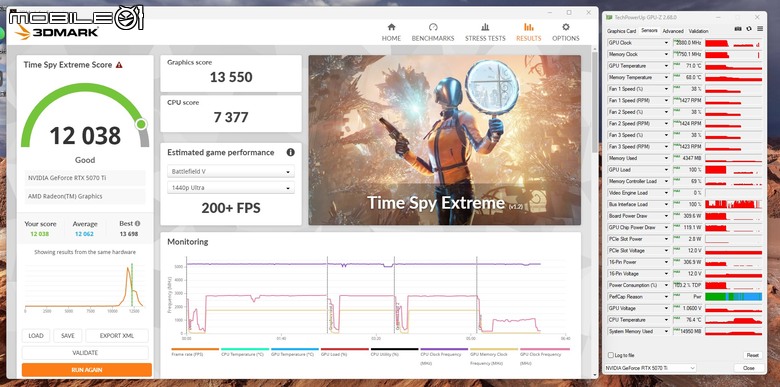The width and height of the screenshot is (780, 387).
Task: Click the Board Power Draw 309.6 W value
Action: point(687,216)
